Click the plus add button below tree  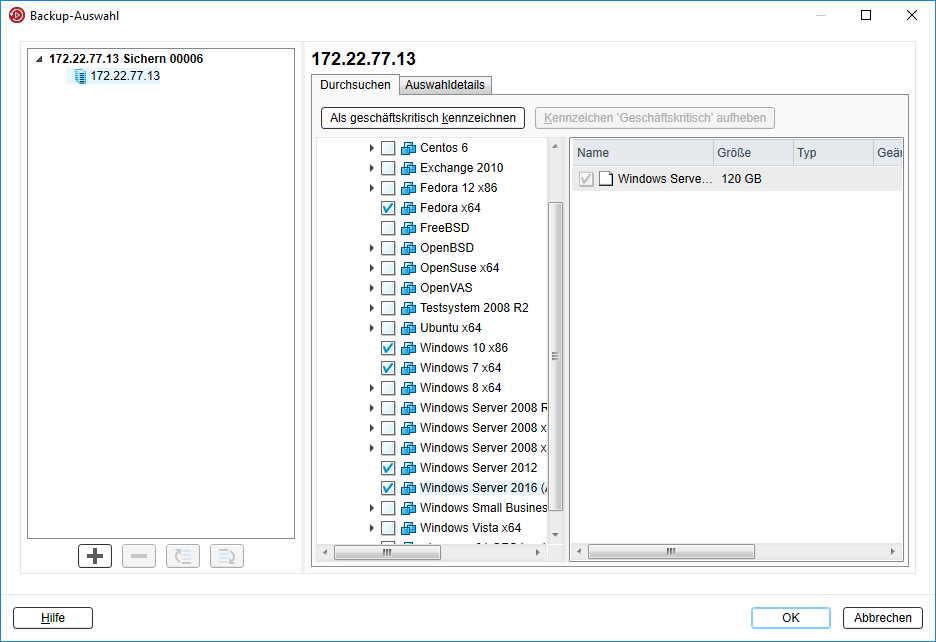coord(95,557)
